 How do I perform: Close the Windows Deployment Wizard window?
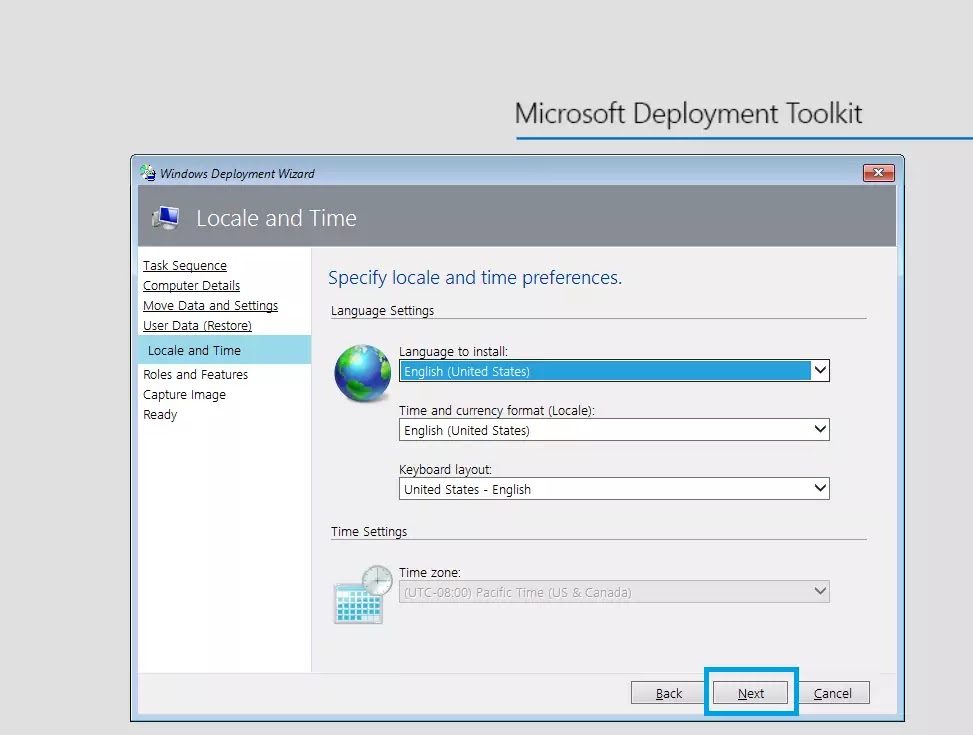[878, 173]
